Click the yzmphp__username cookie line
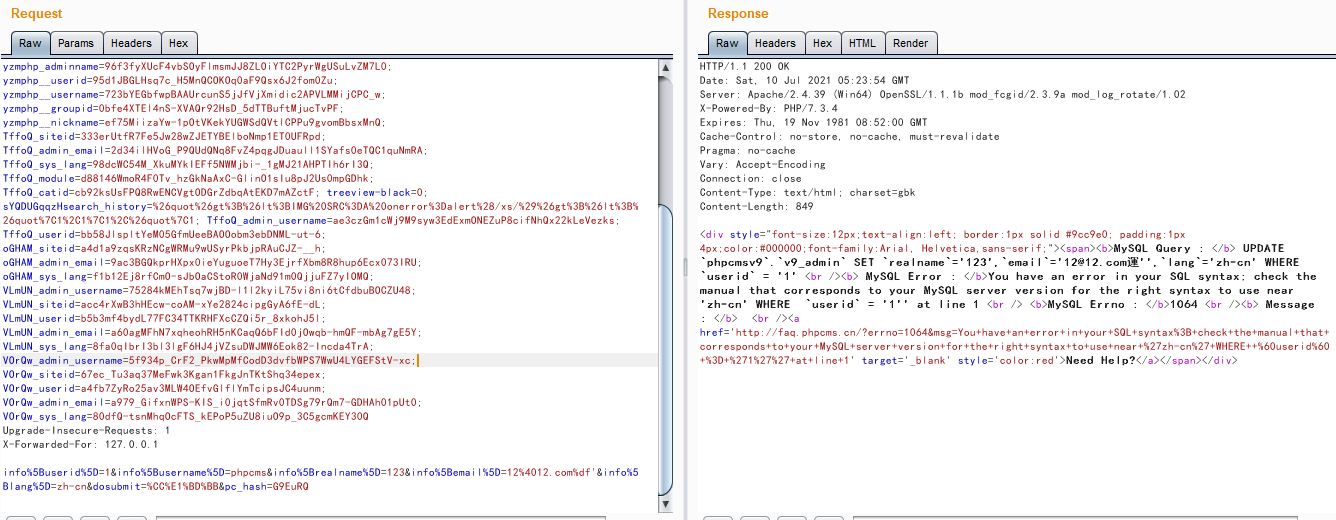Screen dimensions: 1336x520 pos(194,94)
